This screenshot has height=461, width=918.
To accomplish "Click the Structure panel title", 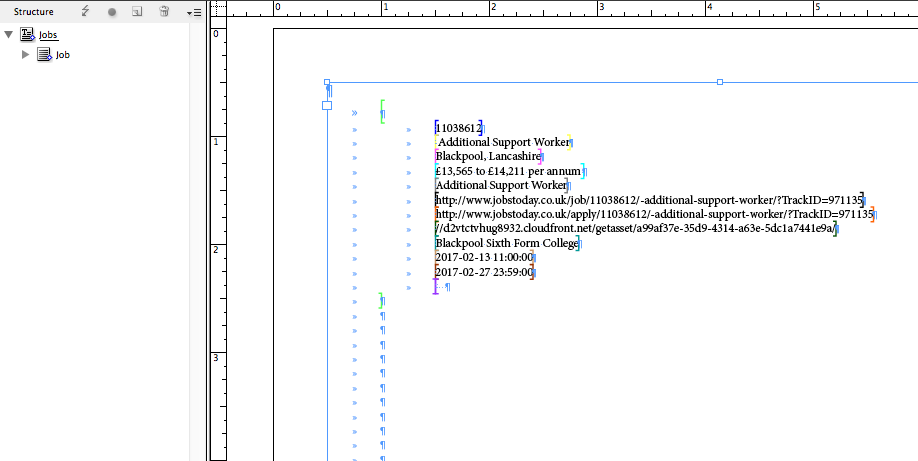I will (x=33, y=12).
